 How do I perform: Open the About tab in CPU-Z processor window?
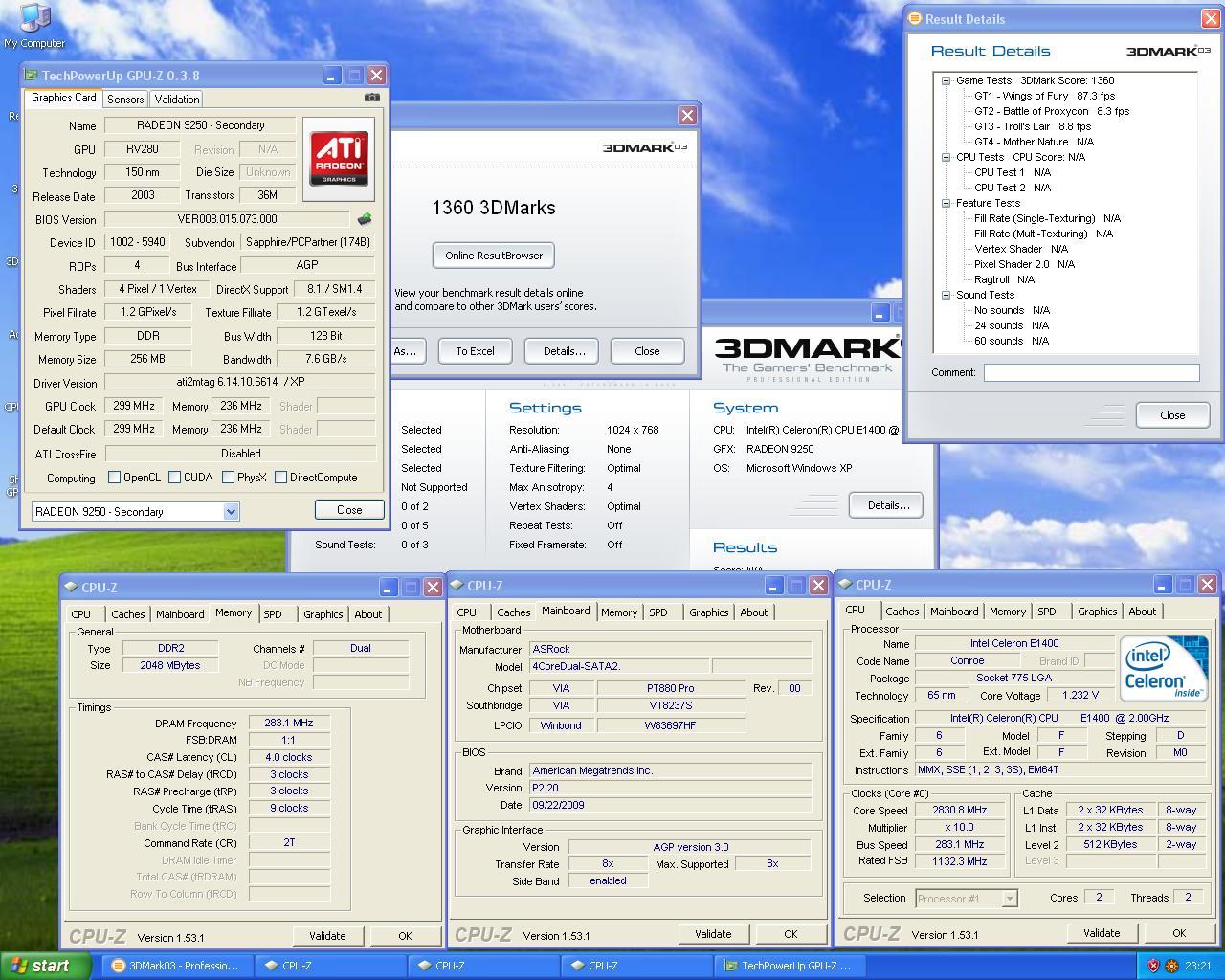[x=1143, y=612]
